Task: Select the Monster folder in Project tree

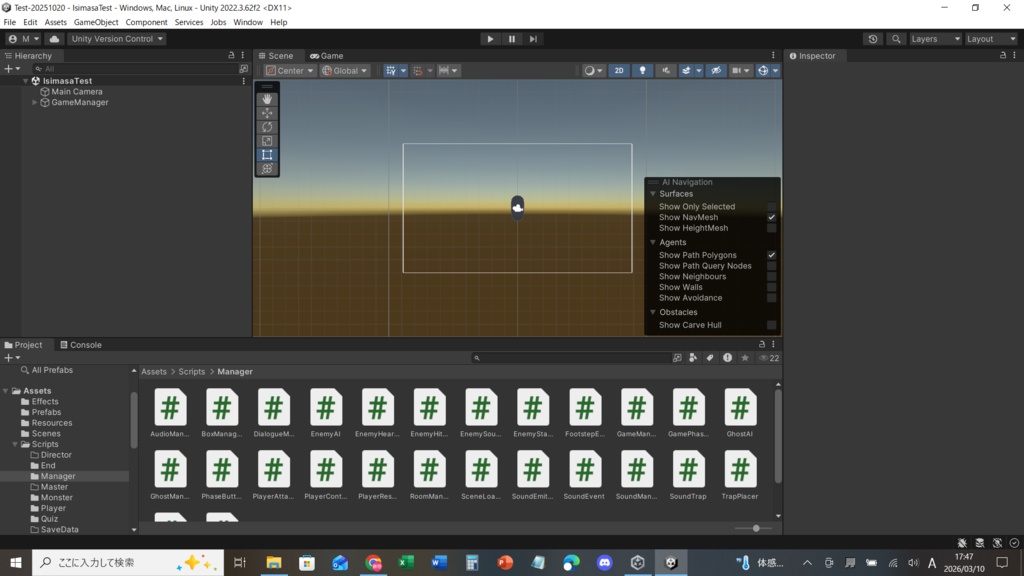Action: pyautogui.click(x=56, y=497)
